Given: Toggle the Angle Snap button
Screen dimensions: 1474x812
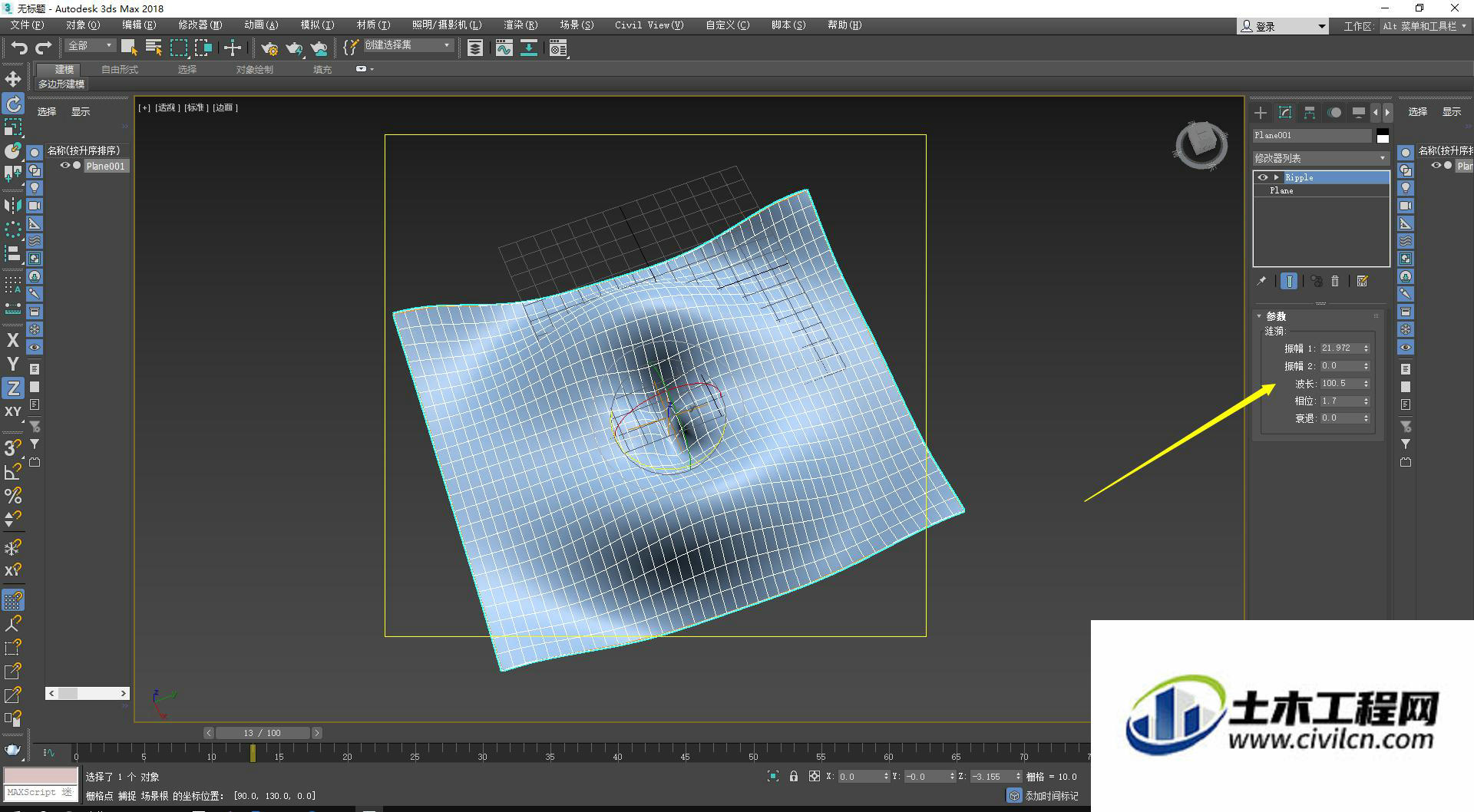Looking at the screenshot, I should (13, 472).
